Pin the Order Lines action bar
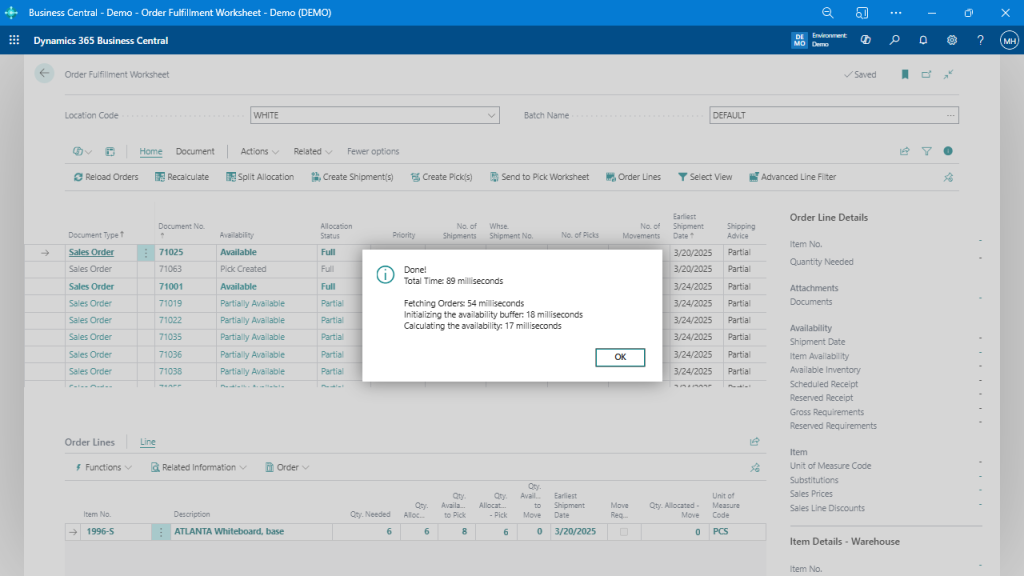Screen dimensions: 1024x576 tap(757, 467)
